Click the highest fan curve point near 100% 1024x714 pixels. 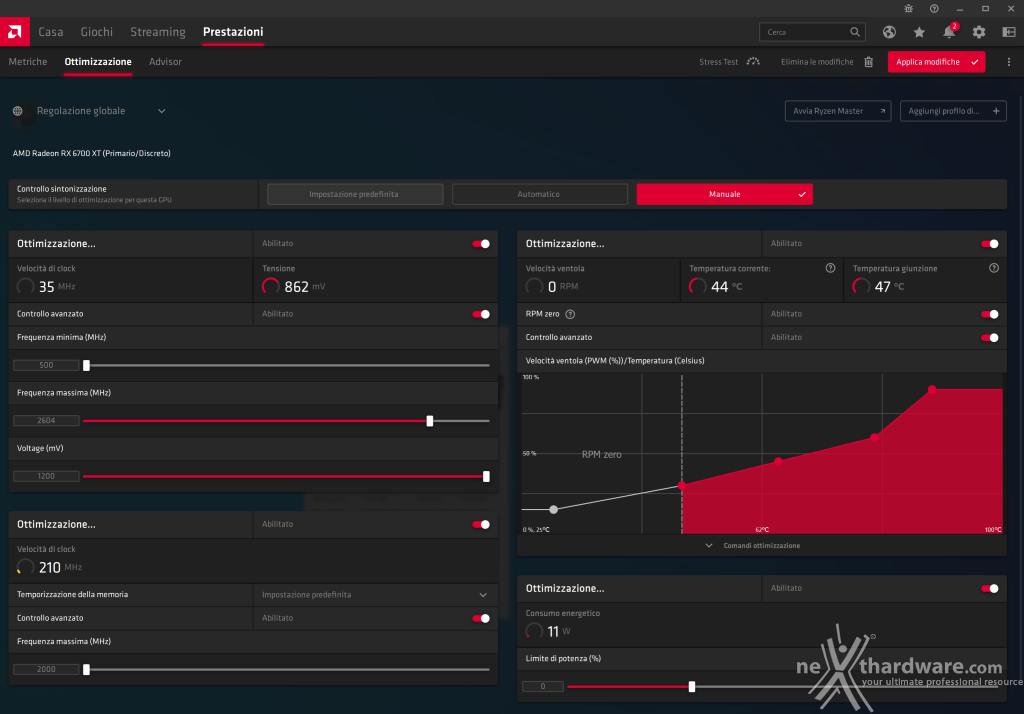[x=932, y=389]
